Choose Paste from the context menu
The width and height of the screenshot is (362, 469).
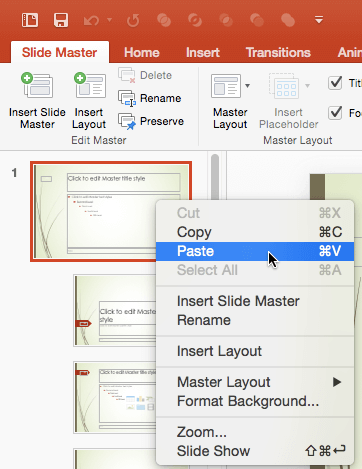(255, 251)
